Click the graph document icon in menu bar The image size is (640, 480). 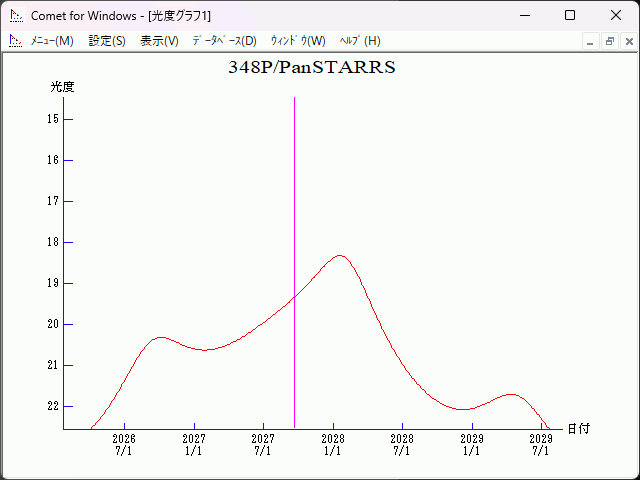point(15,41)
